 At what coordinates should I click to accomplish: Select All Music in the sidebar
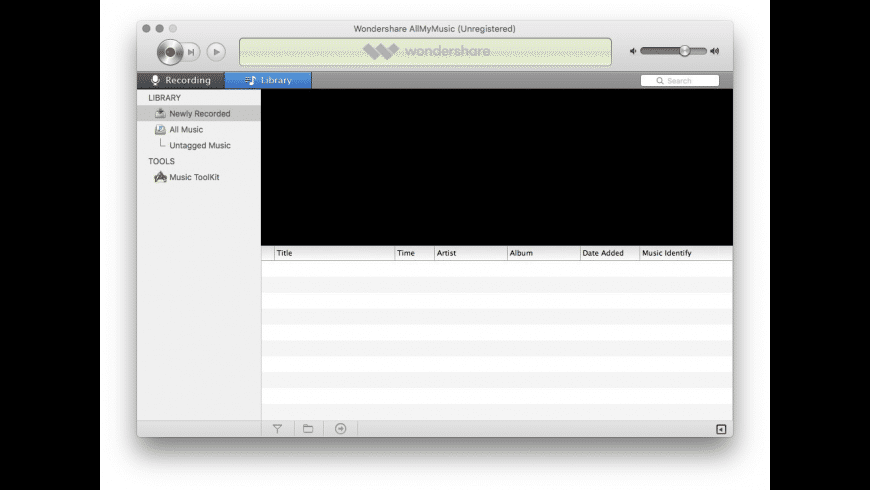[x=199, y=129]
